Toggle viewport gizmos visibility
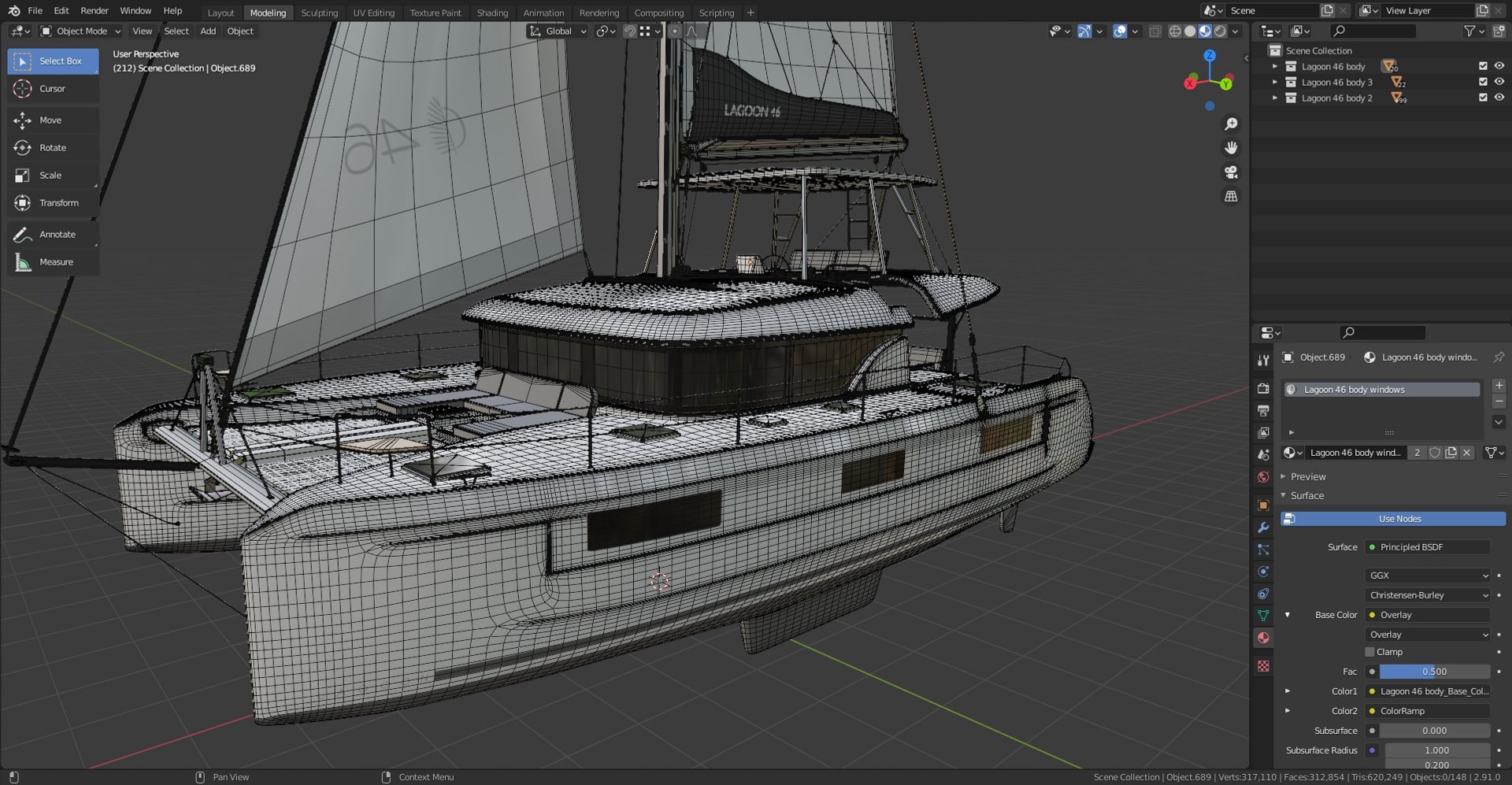1512x785 pixels. pos(1084,31)
